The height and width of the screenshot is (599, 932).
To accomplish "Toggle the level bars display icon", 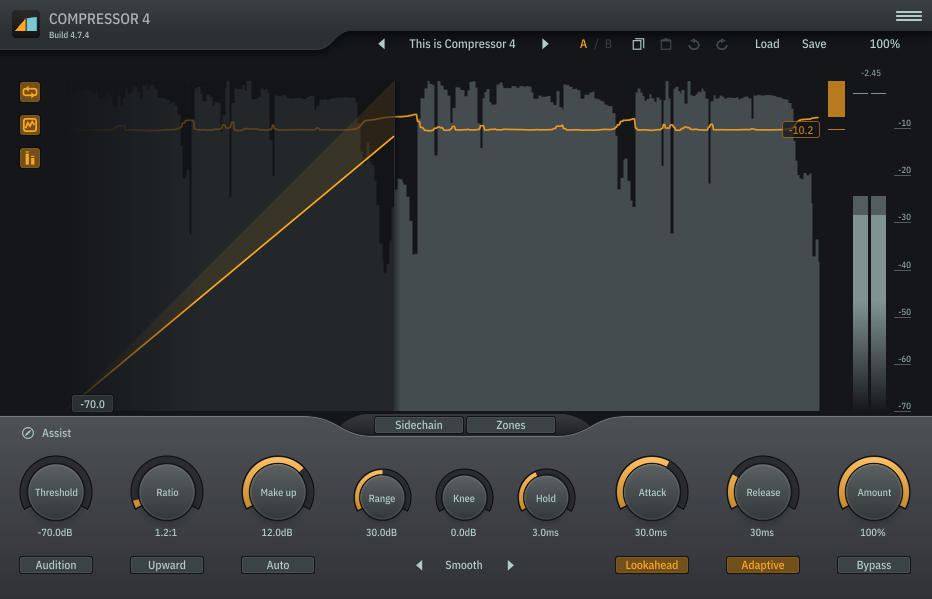I will click(x=30, y=158).
